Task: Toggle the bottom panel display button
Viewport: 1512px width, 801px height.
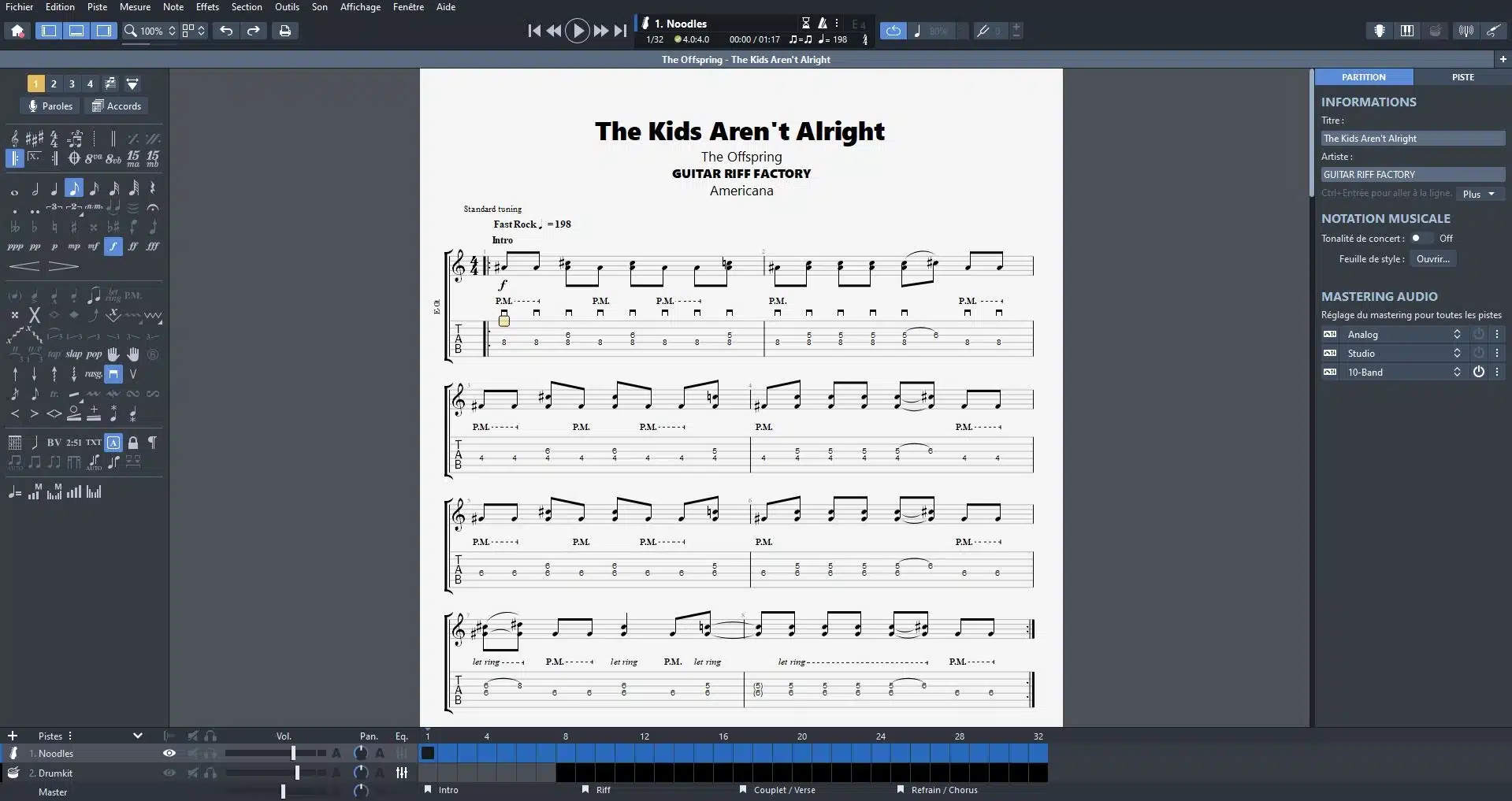Action: point(76,31)
